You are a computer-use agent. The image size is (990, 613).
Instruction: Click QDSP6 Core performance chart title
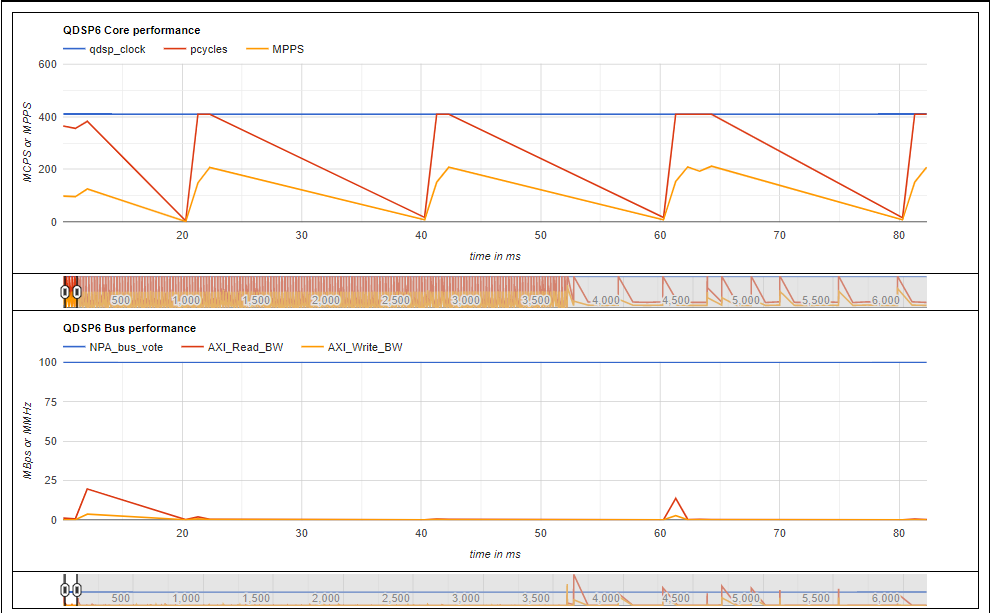click(131, 30)
